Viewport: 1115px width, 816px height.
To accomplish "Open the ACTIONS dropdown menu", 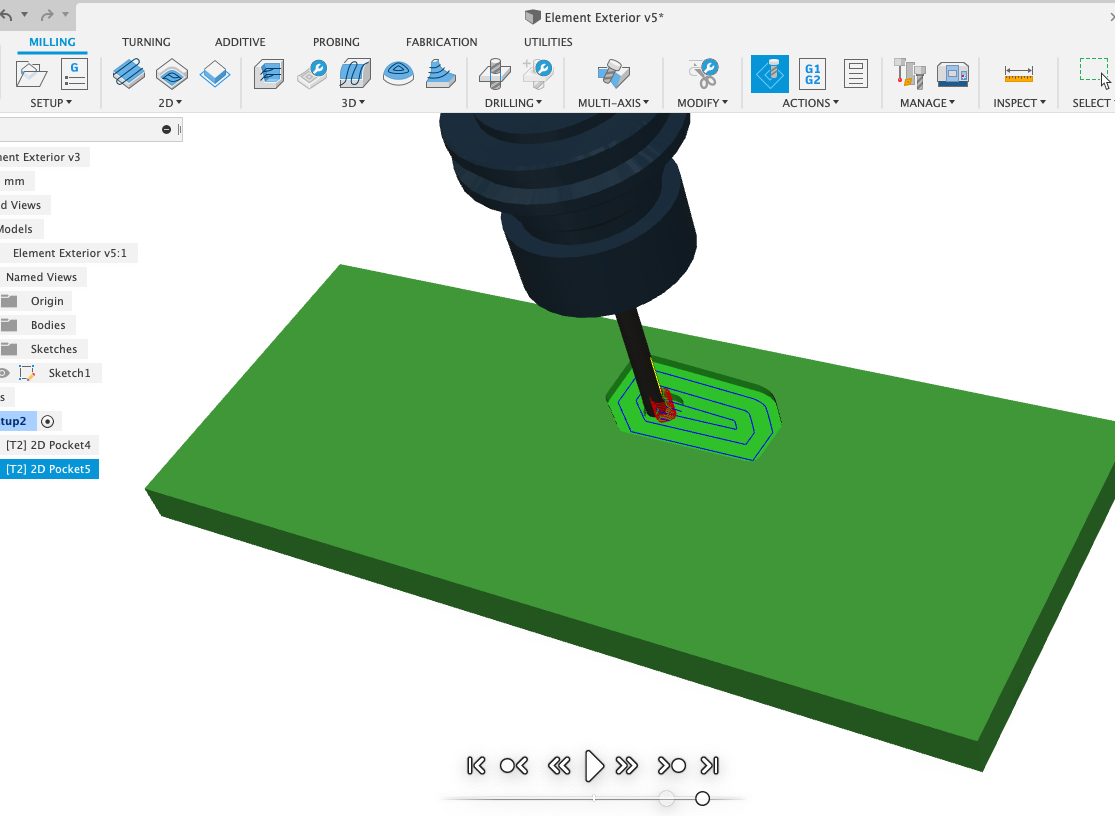I will point(811,103).
